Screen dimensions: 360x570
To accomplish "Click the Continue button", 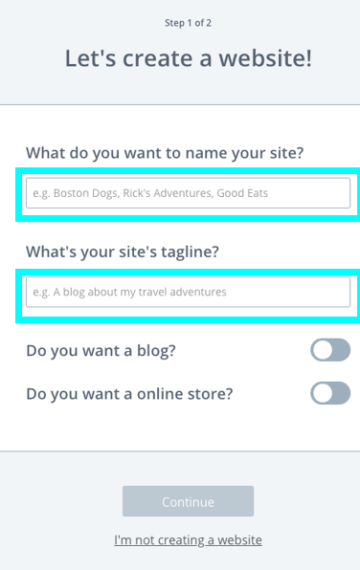I will [x=188, y=501].
